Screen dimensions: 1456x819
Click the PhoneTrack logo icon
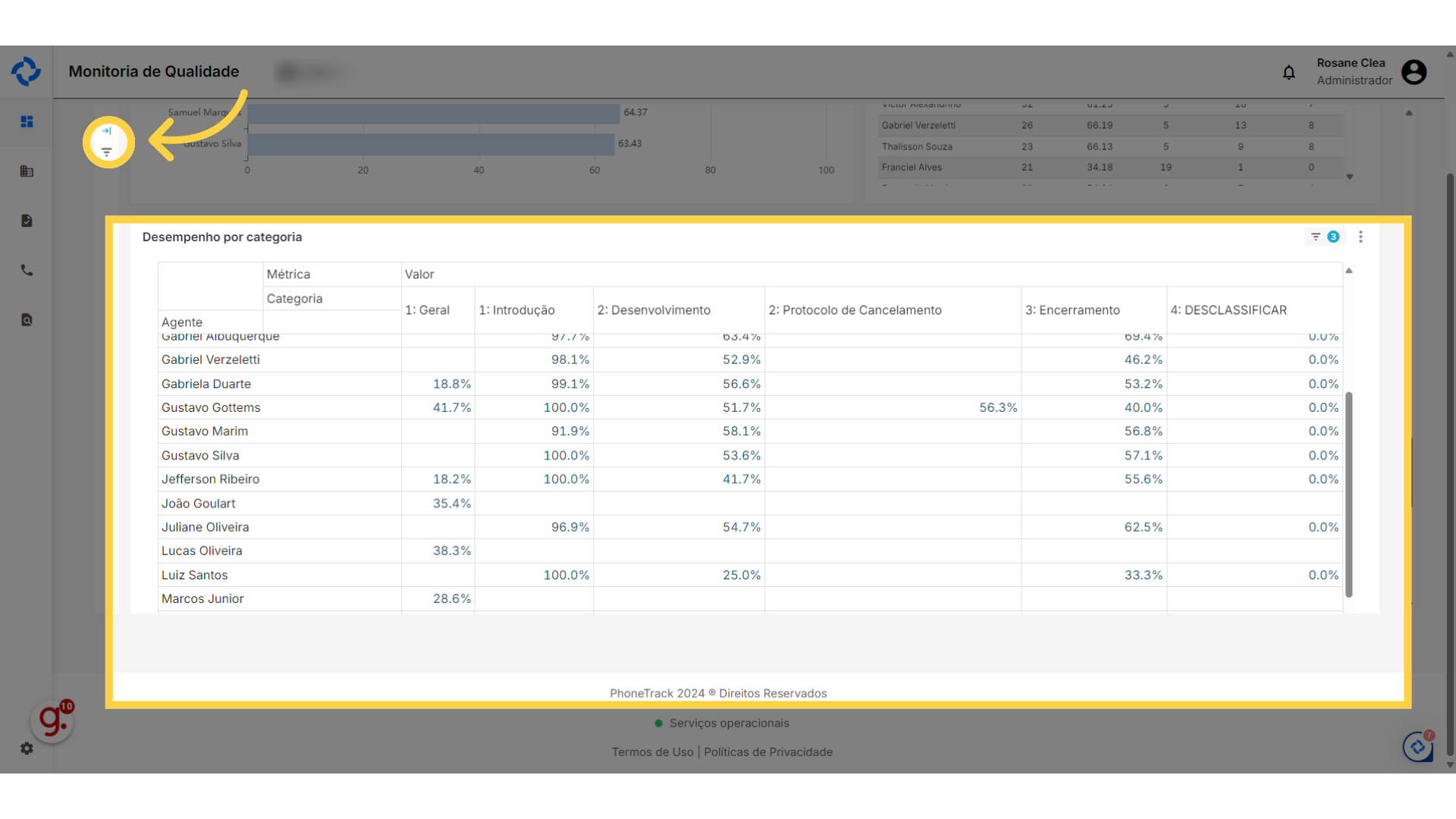[x=27, y=71]
